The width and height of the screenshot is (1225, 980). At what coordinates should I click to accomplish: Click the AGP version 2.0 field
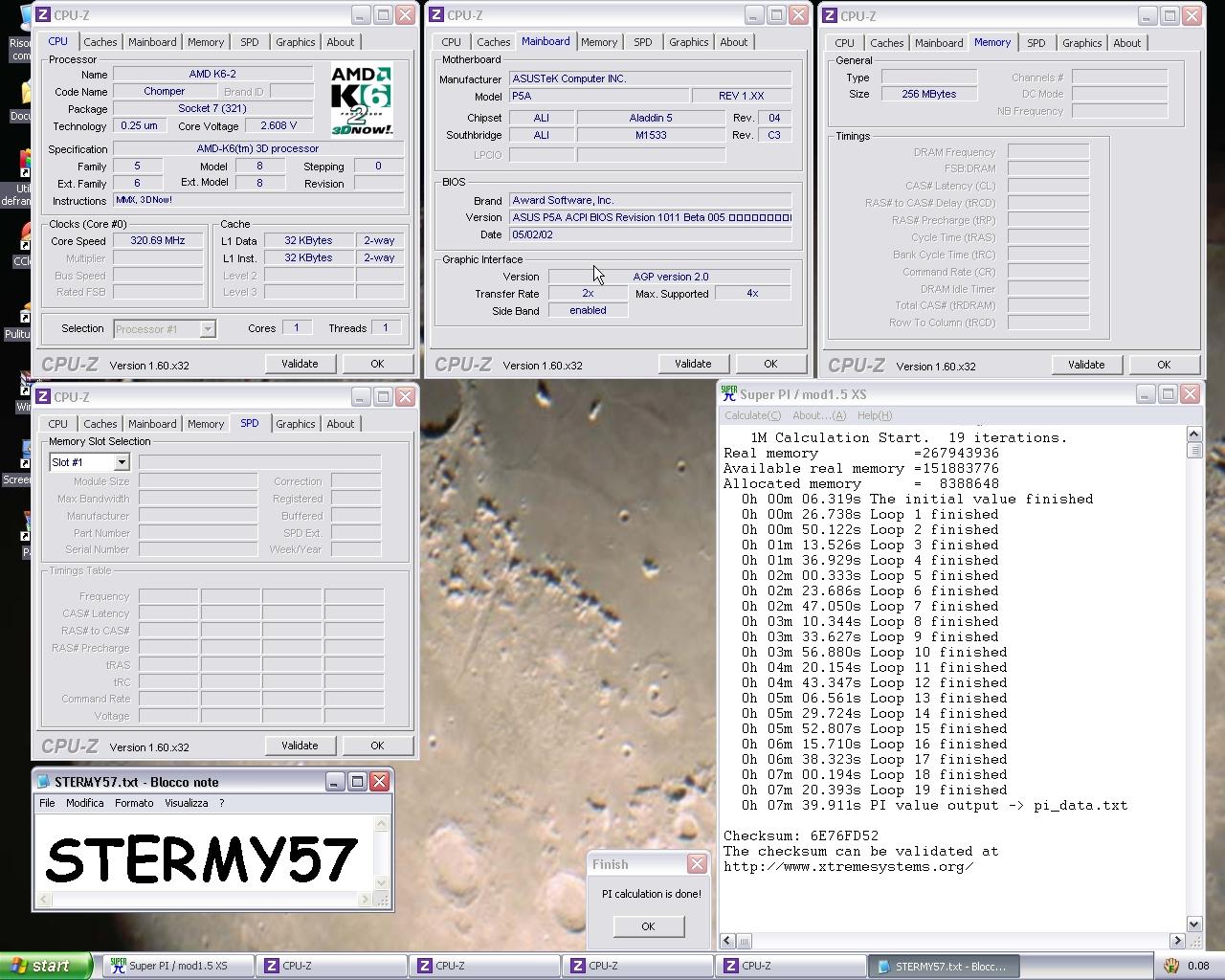(x=670, y=277)
